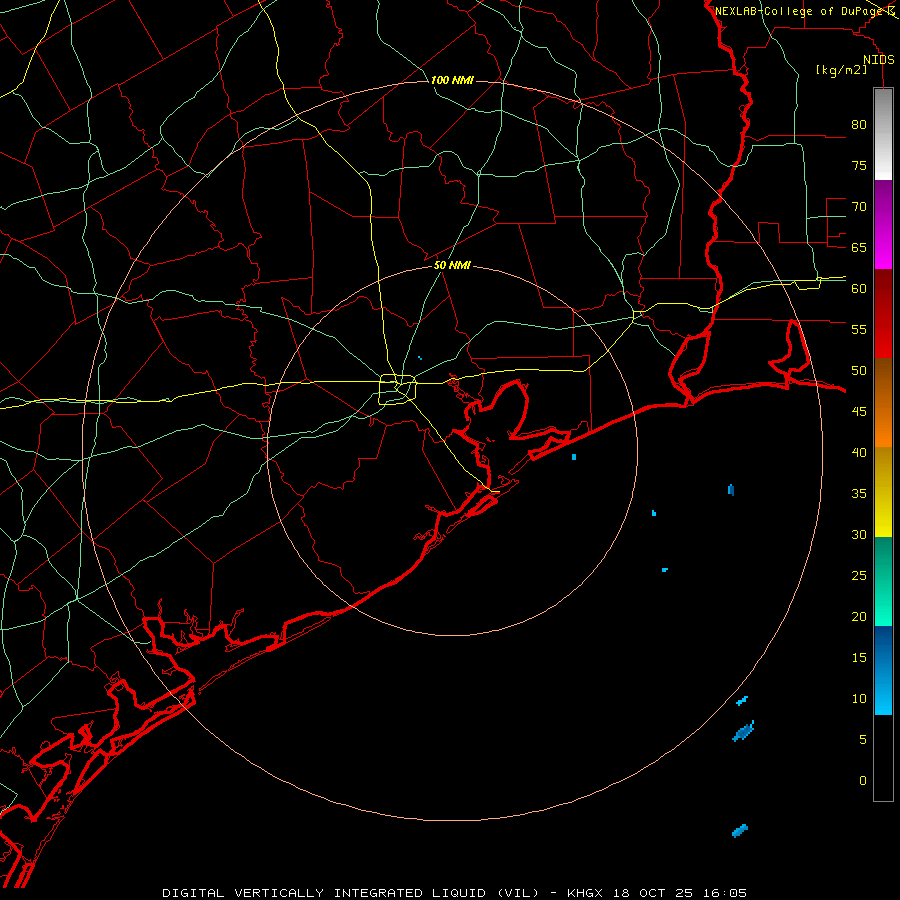Click the yellow Houston highway loop on map

[398, 389]
